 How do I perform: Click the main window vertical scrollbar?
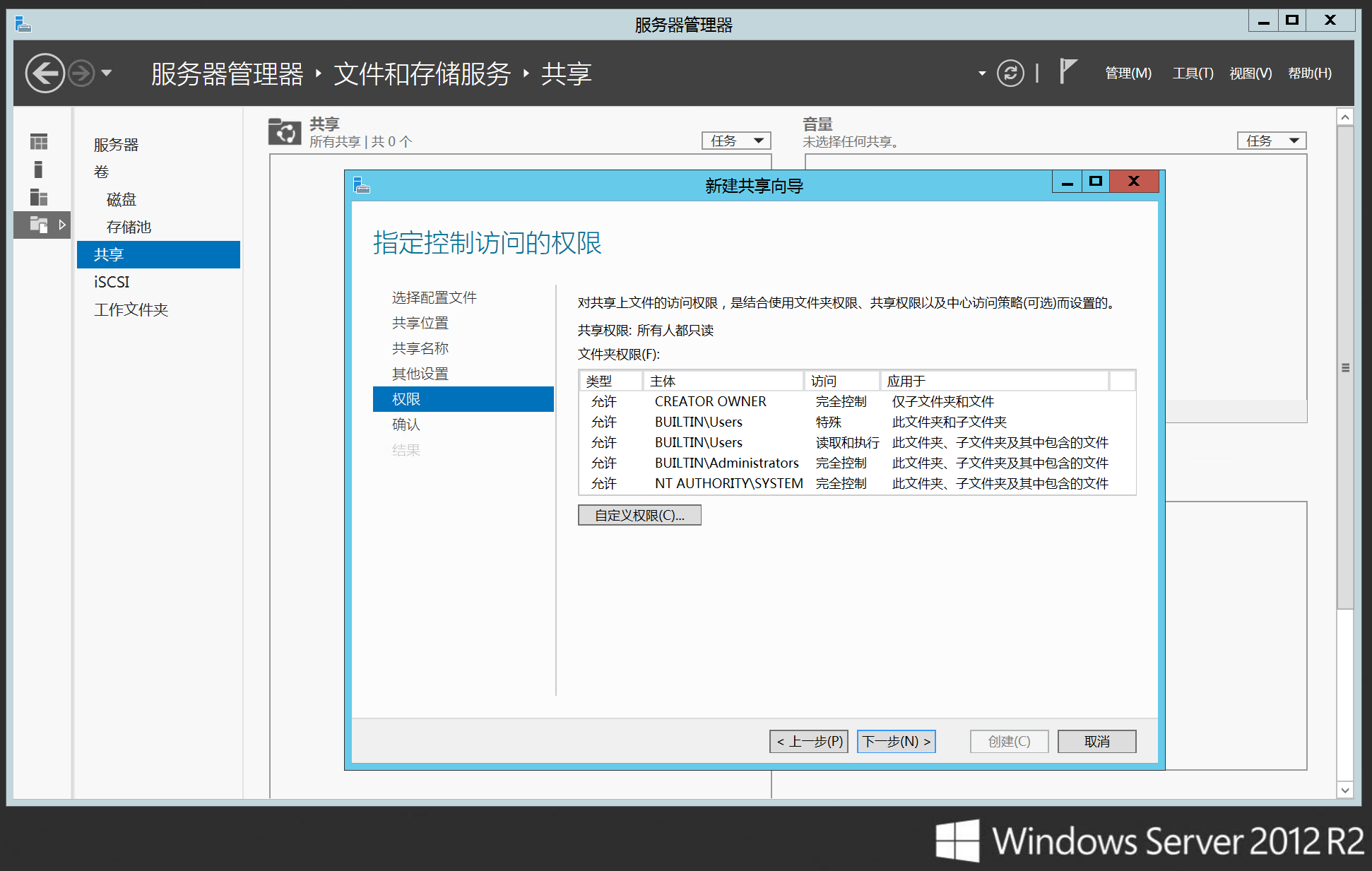pyautogui.click(x=1345, y=367)
